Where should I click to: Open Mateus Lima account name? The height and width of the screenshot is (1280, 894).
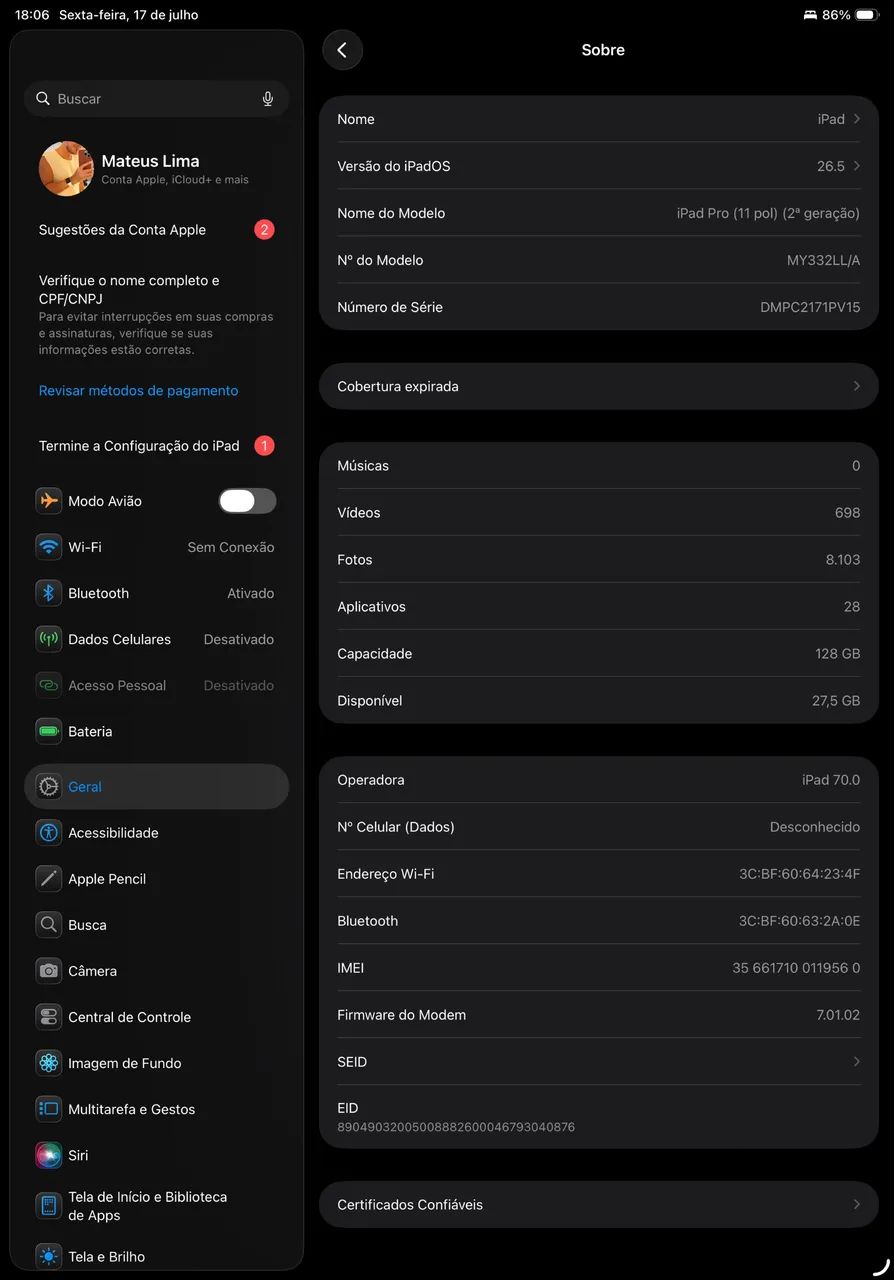point(150,161)
